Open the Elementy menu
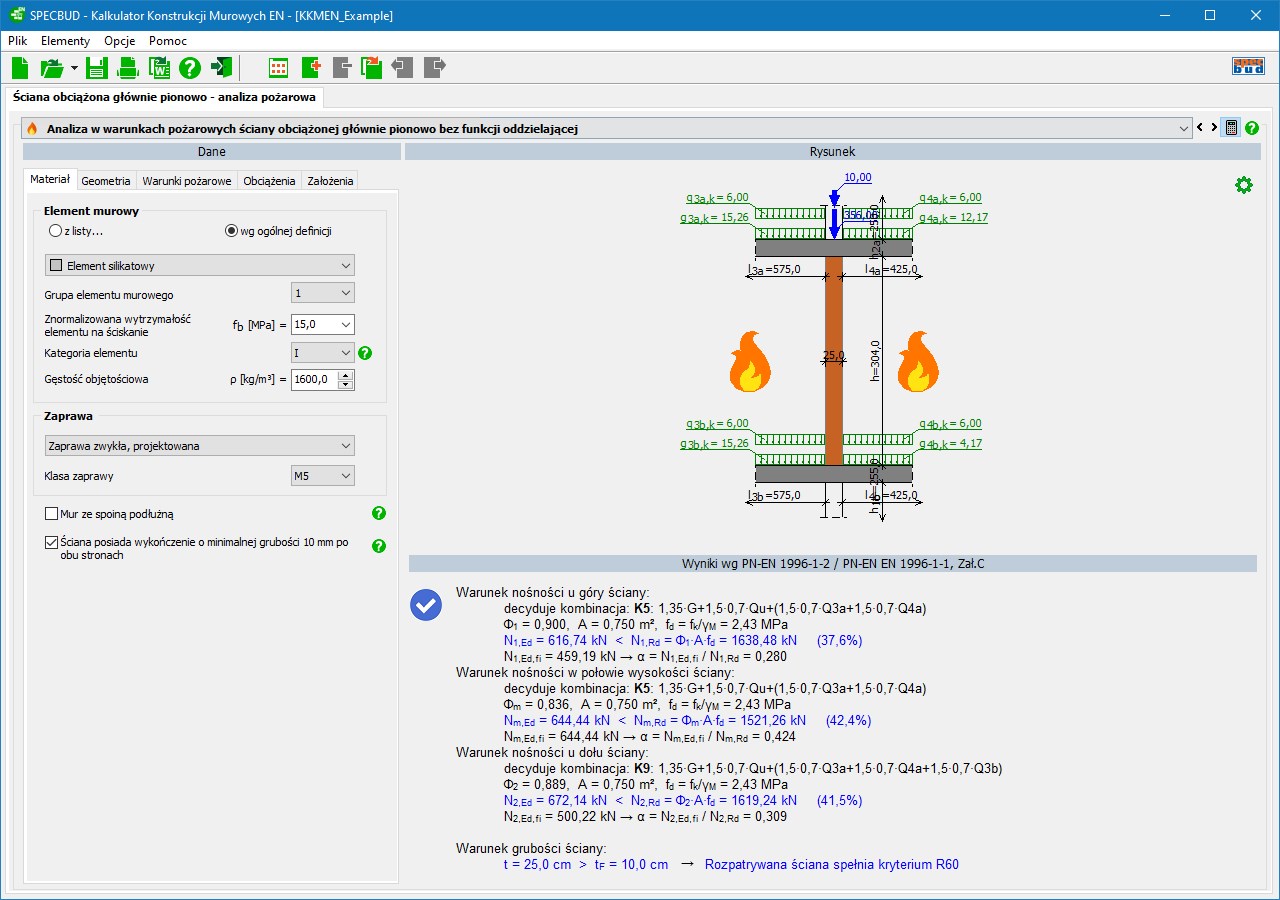The height and width of the screenshot is (900, 1280). (65, 41)
